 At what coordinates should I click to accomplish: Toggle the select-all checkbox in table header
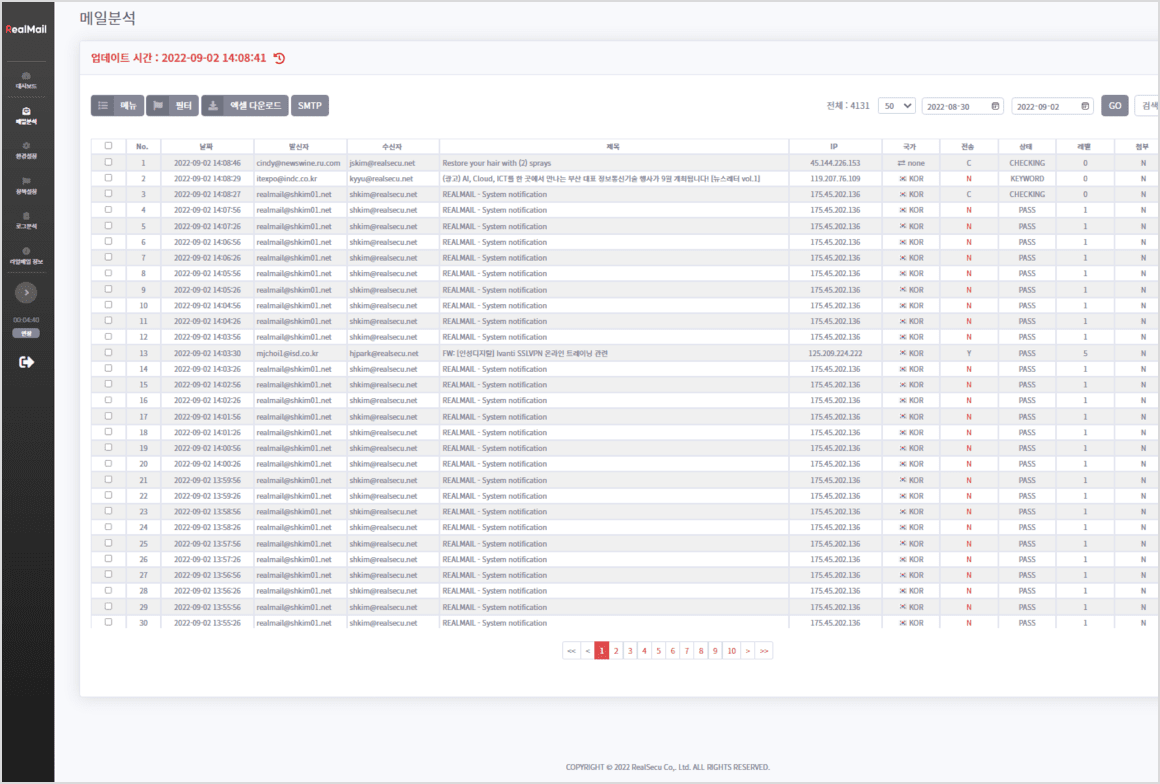coord(108,146)
